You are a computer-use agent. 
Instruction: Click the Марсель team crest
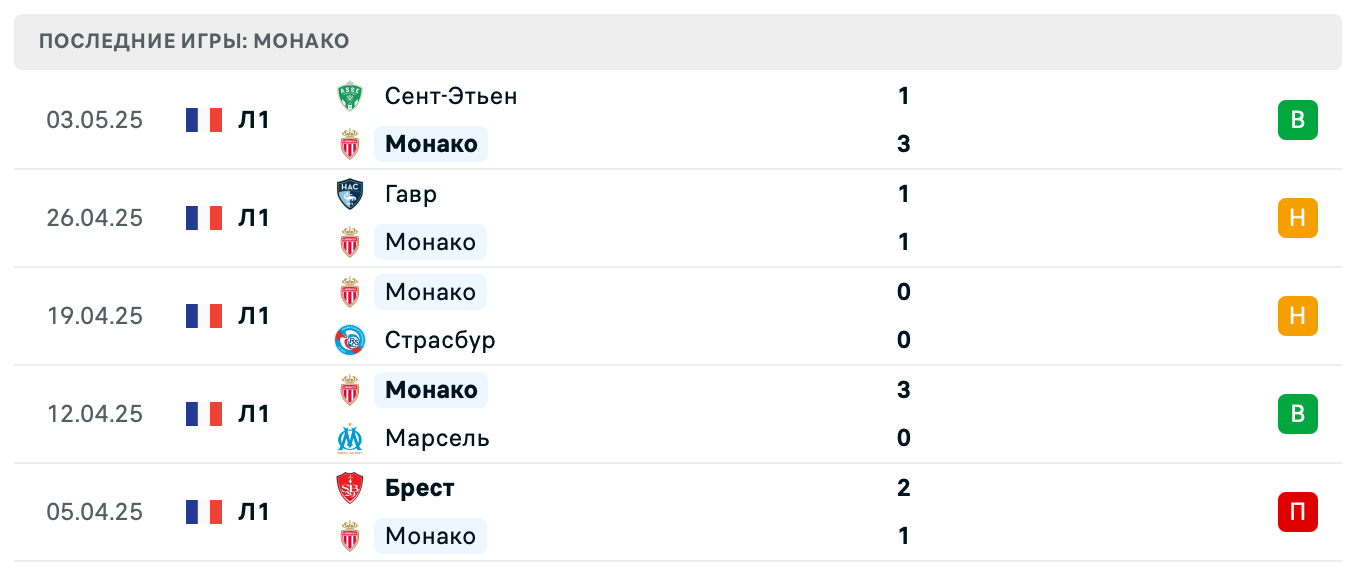351,438
